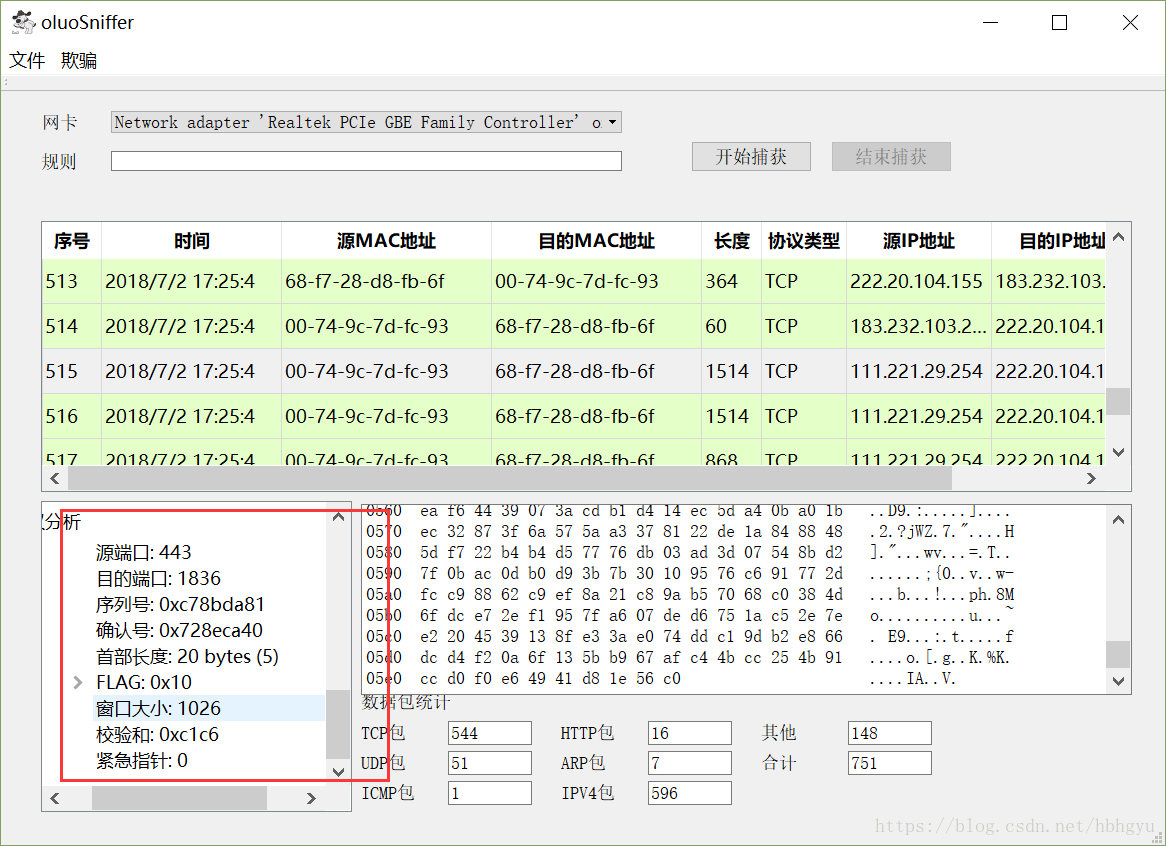
Task: Select packet row 514
Action: tap(573, 326)
